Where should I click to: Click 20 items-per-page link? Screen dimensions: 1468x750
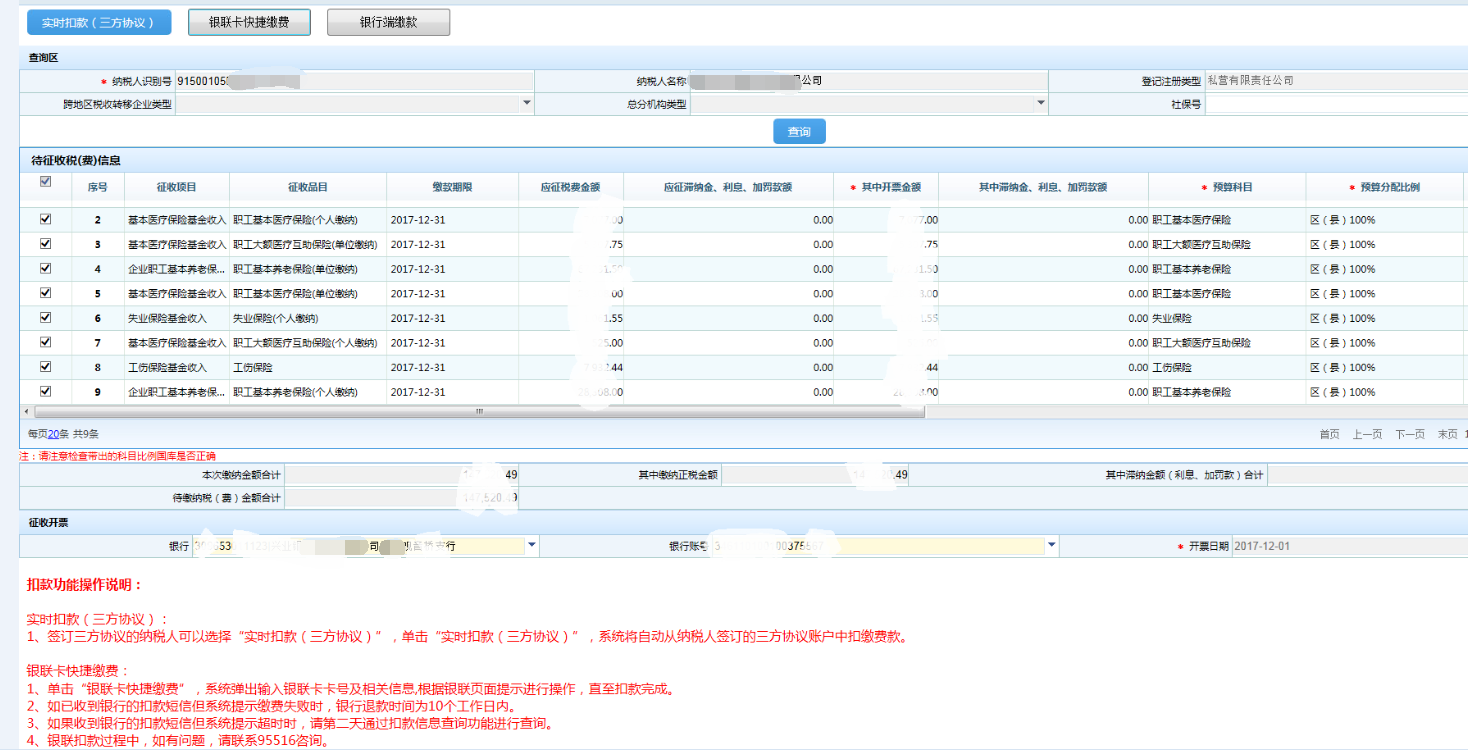(x=54, y=434)
